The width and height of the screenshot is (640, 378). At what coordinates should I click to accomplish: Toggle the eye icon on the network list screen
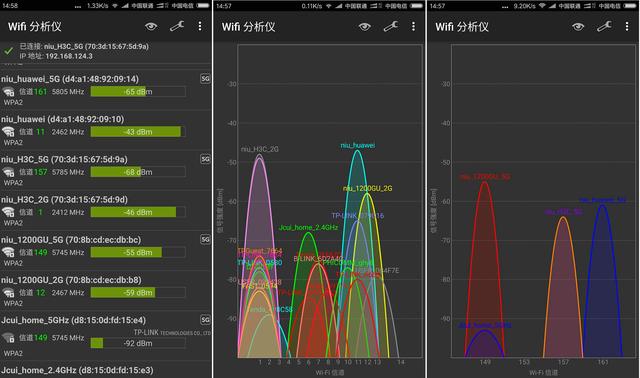point(151,27)
